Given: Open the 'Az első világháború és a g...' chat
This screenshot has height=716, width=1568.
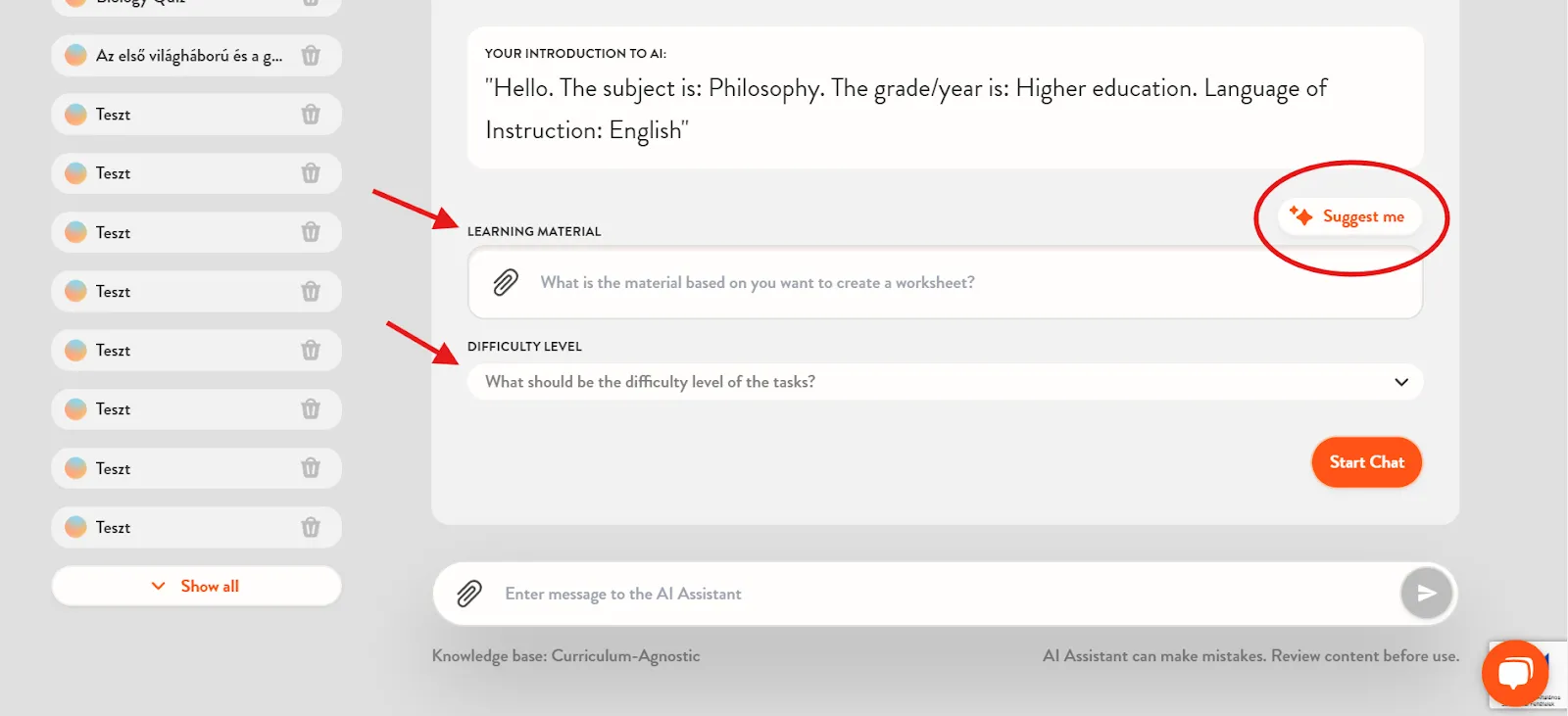Looking at the screenshot, I should pos(196,56).
